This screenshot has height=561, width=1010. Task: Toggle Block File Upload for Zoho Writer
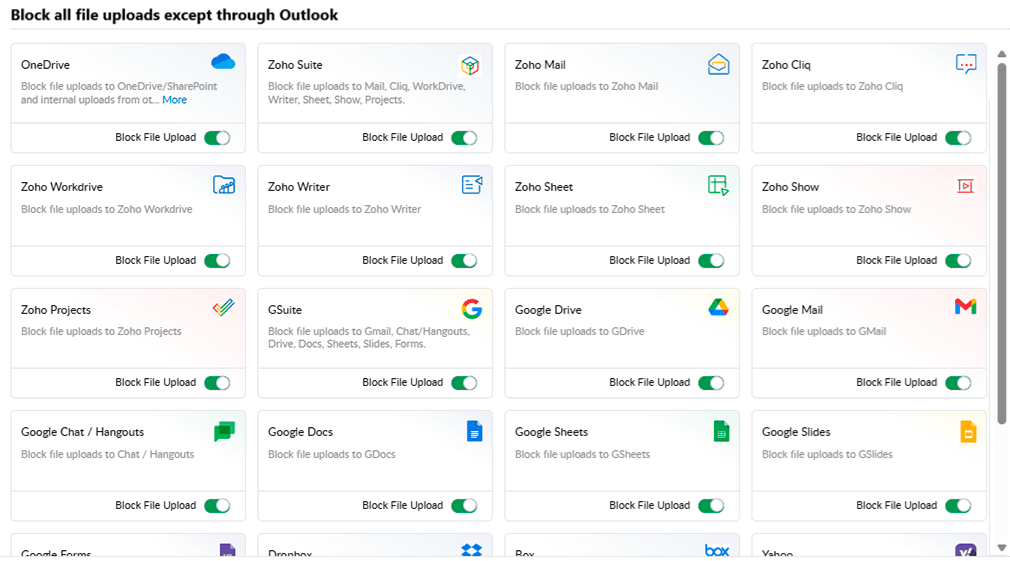(x=464, y=261)
